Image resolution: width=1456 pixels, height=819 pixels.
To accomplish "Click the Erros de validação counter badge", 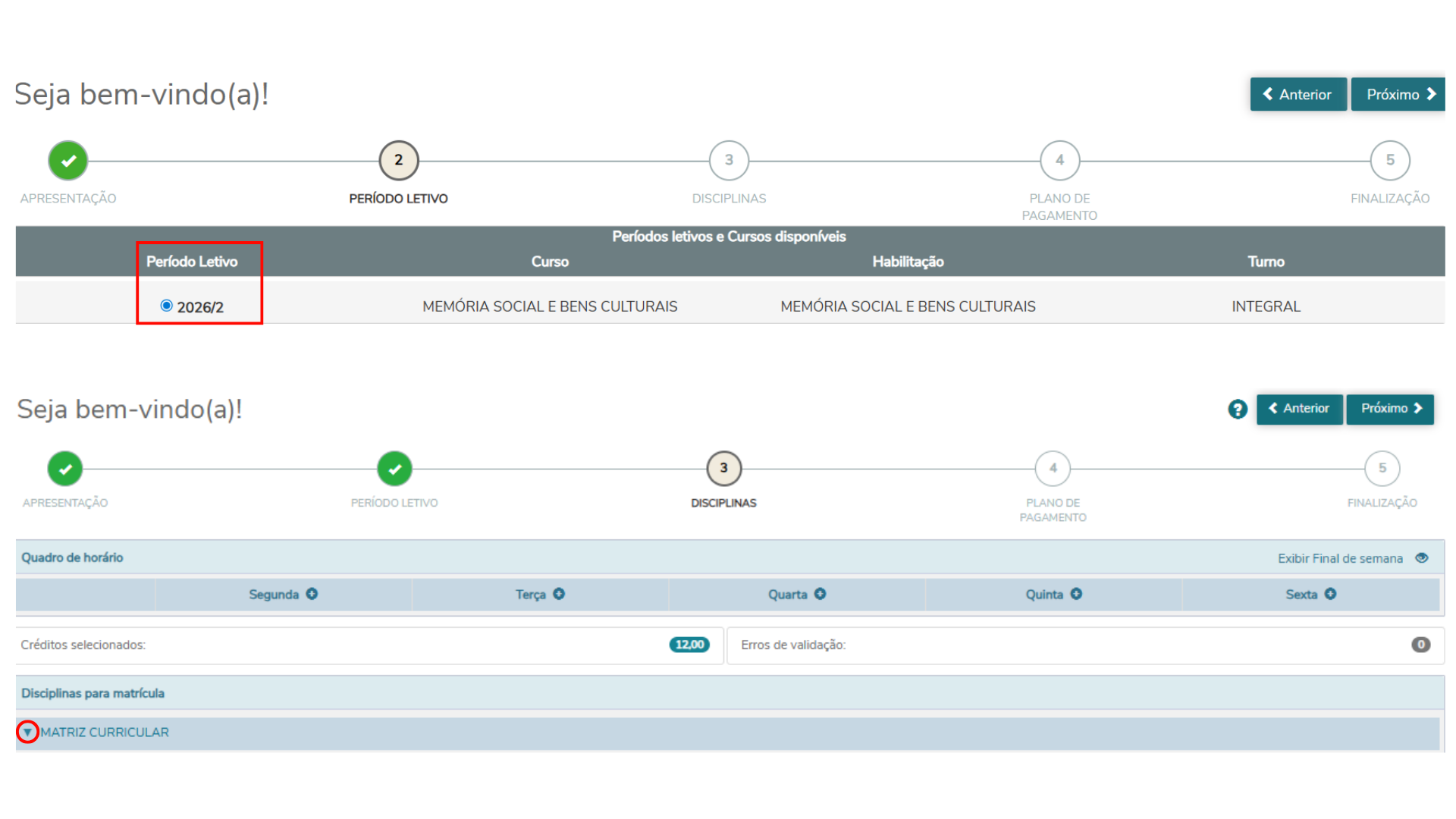I will point(1420,645).
